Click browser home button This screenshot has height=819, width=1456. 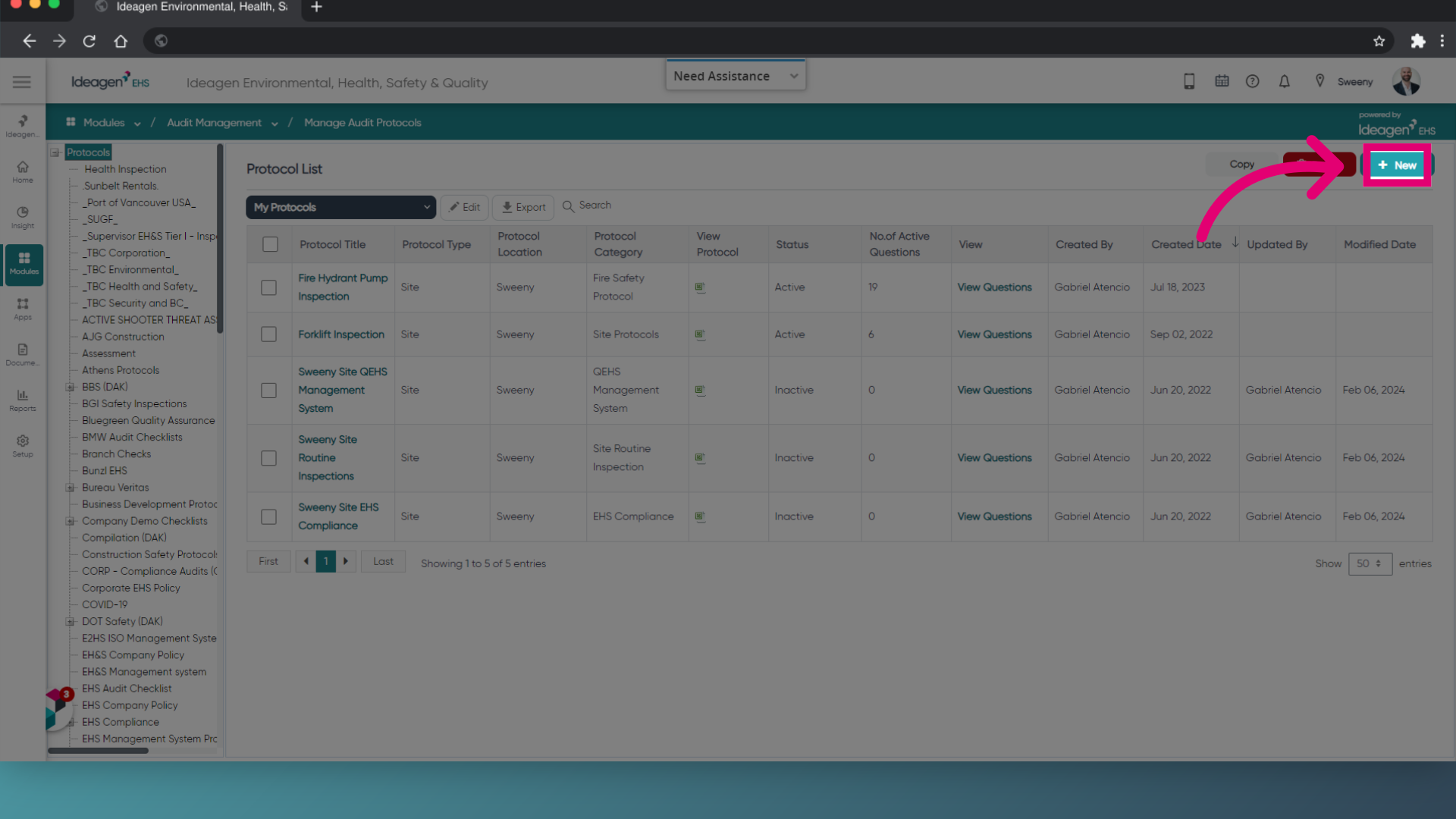(x=121, y=41)
